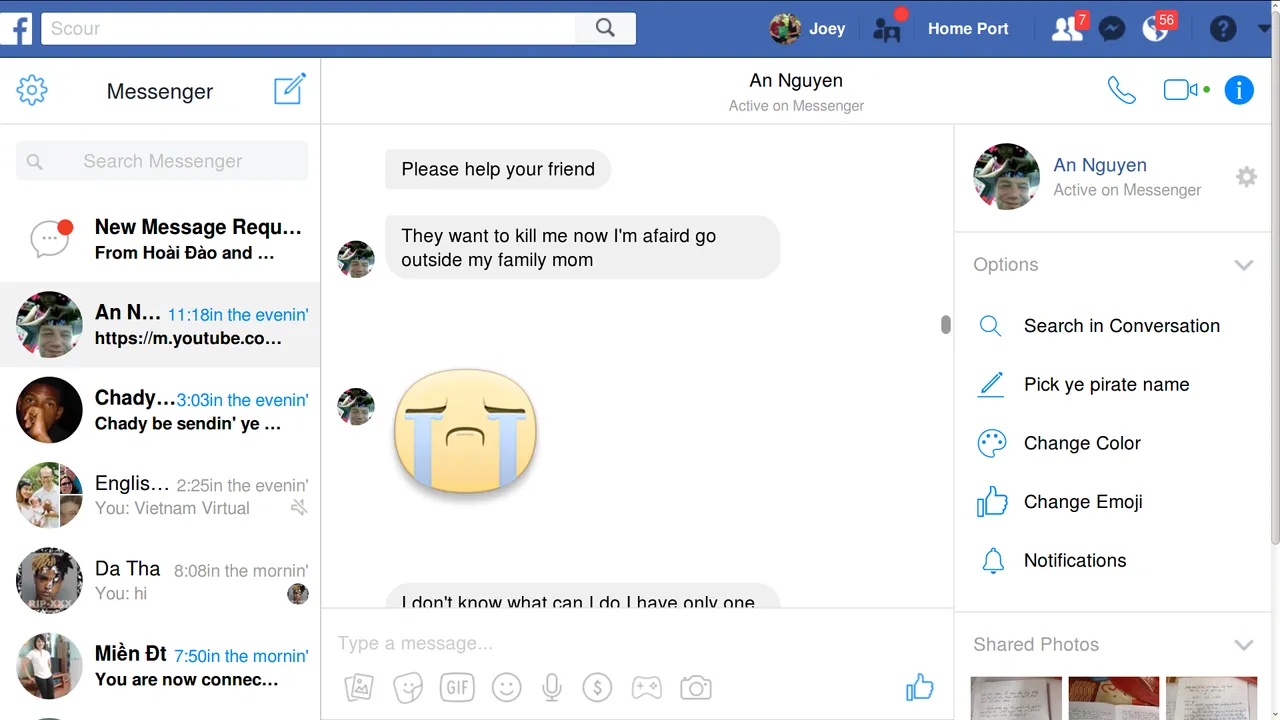Image resolution: width=1280 pixels, height=720 pixels.
Task: Open the friend requests icon with badge 7
Action: click(1067, 28)
